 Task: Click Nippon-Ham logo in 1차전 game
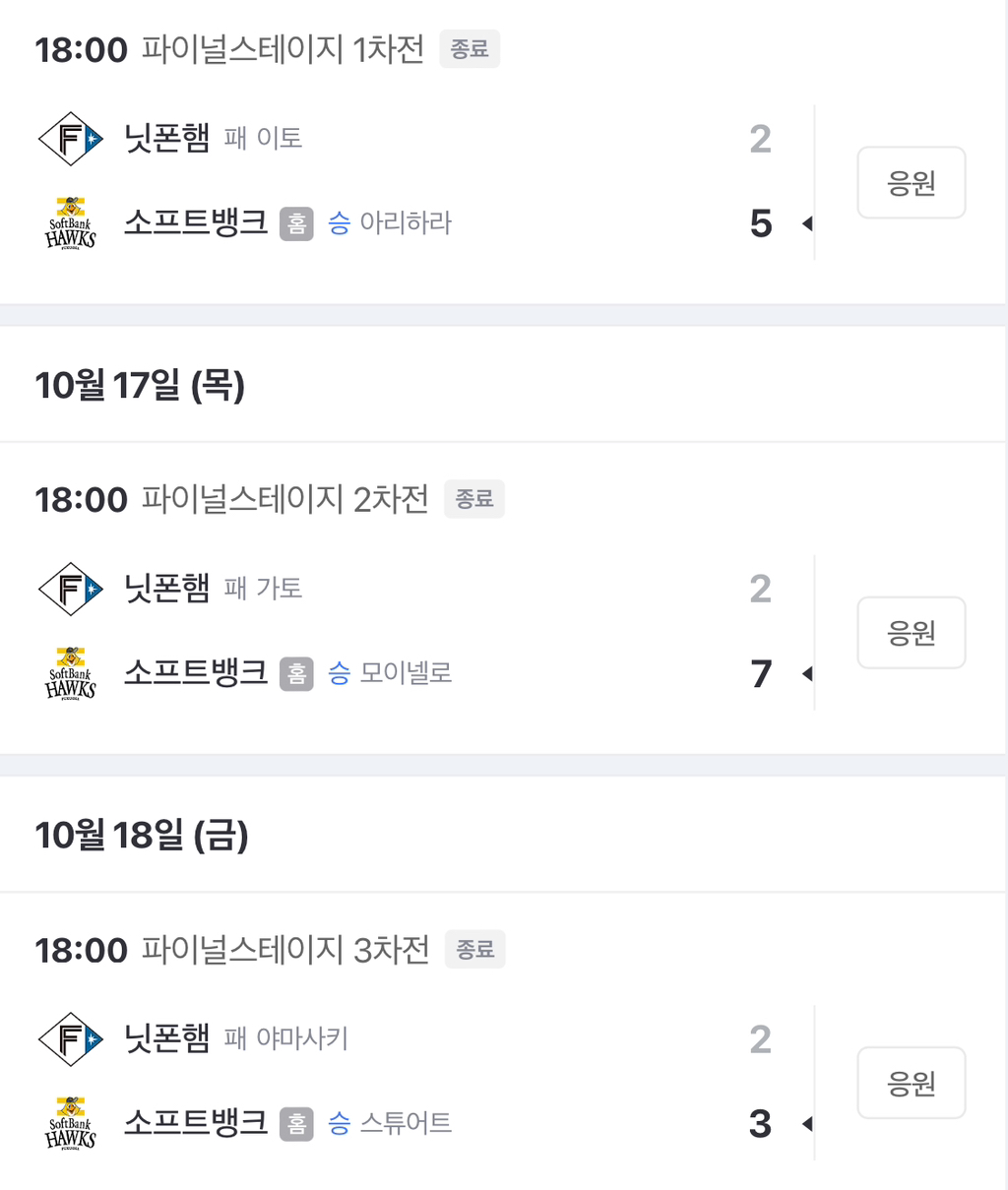(70, 139)
